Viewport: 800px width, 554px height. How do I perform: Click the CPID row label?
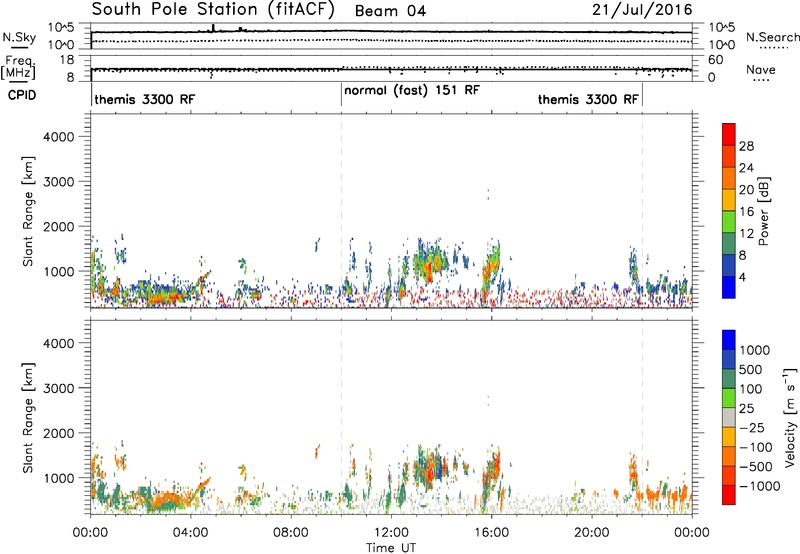[22, 95]
